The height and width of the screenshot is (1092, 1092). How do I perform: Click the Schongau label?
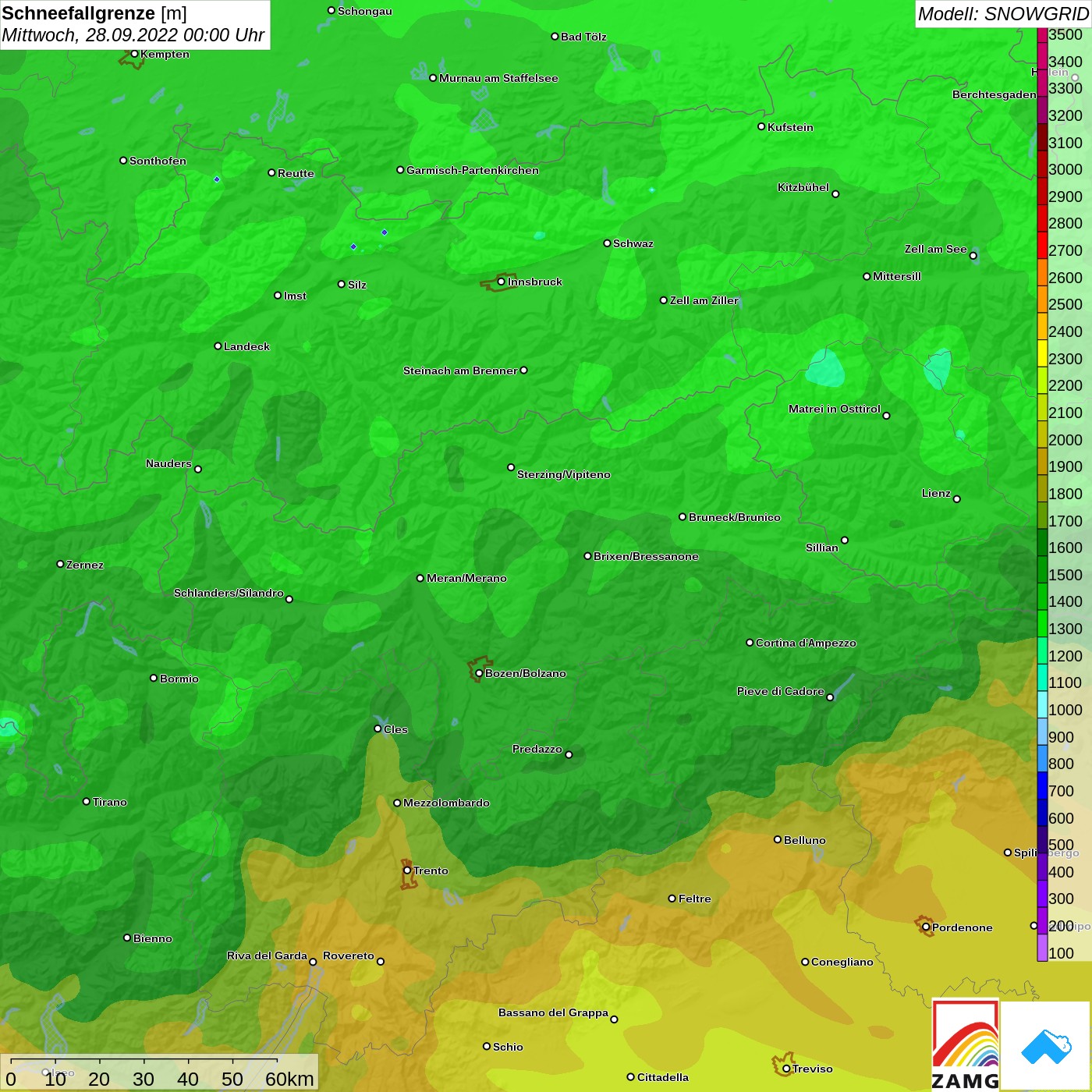pyautogui.click(x=364, y=12)
